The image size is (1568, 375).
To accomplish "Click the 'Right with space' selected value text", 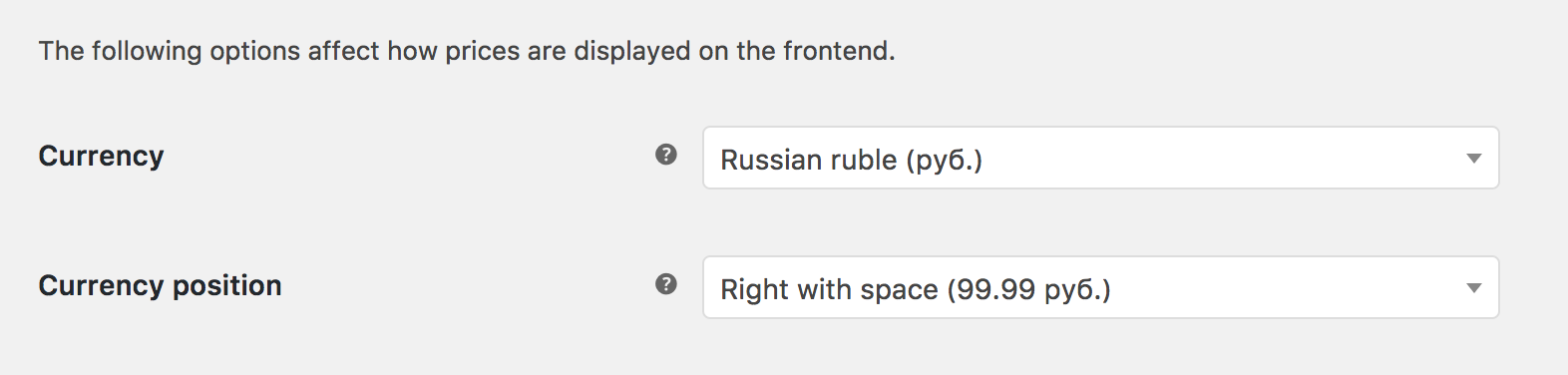I will (x=830, y=289).
